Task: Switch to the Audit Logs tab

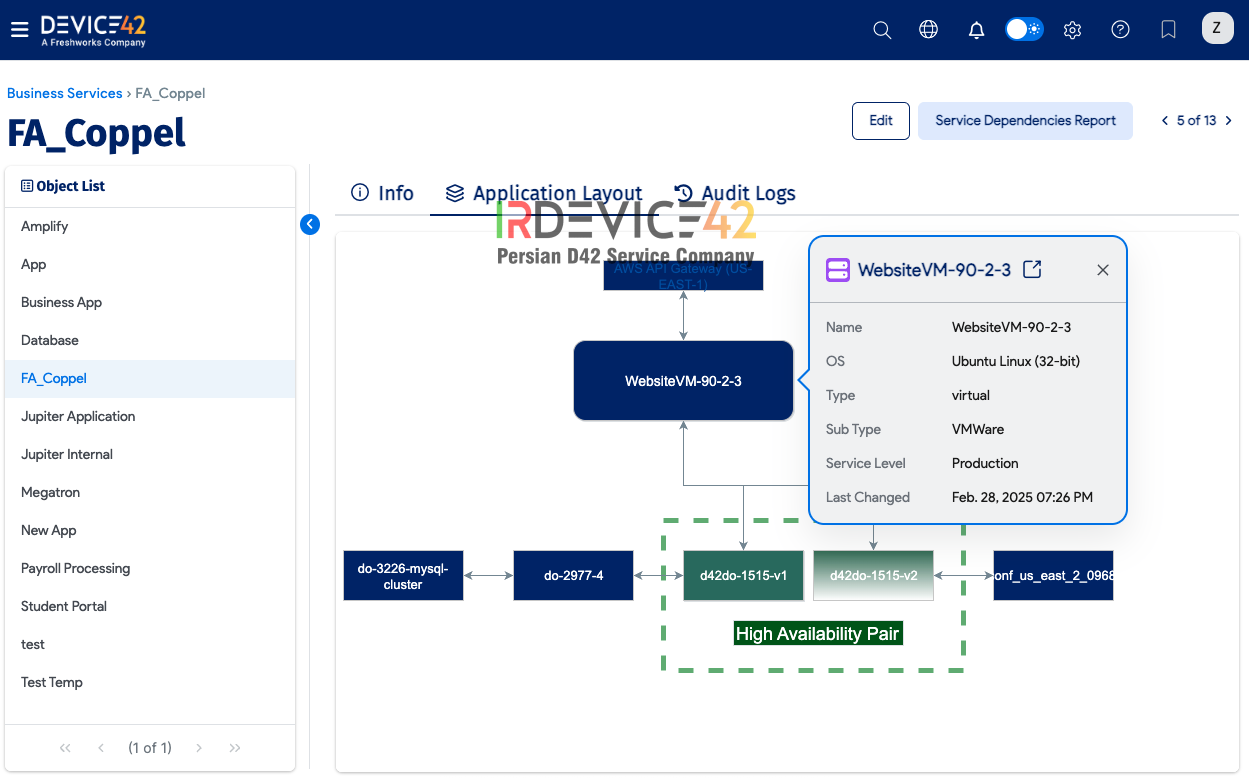Action: (735, 193)
